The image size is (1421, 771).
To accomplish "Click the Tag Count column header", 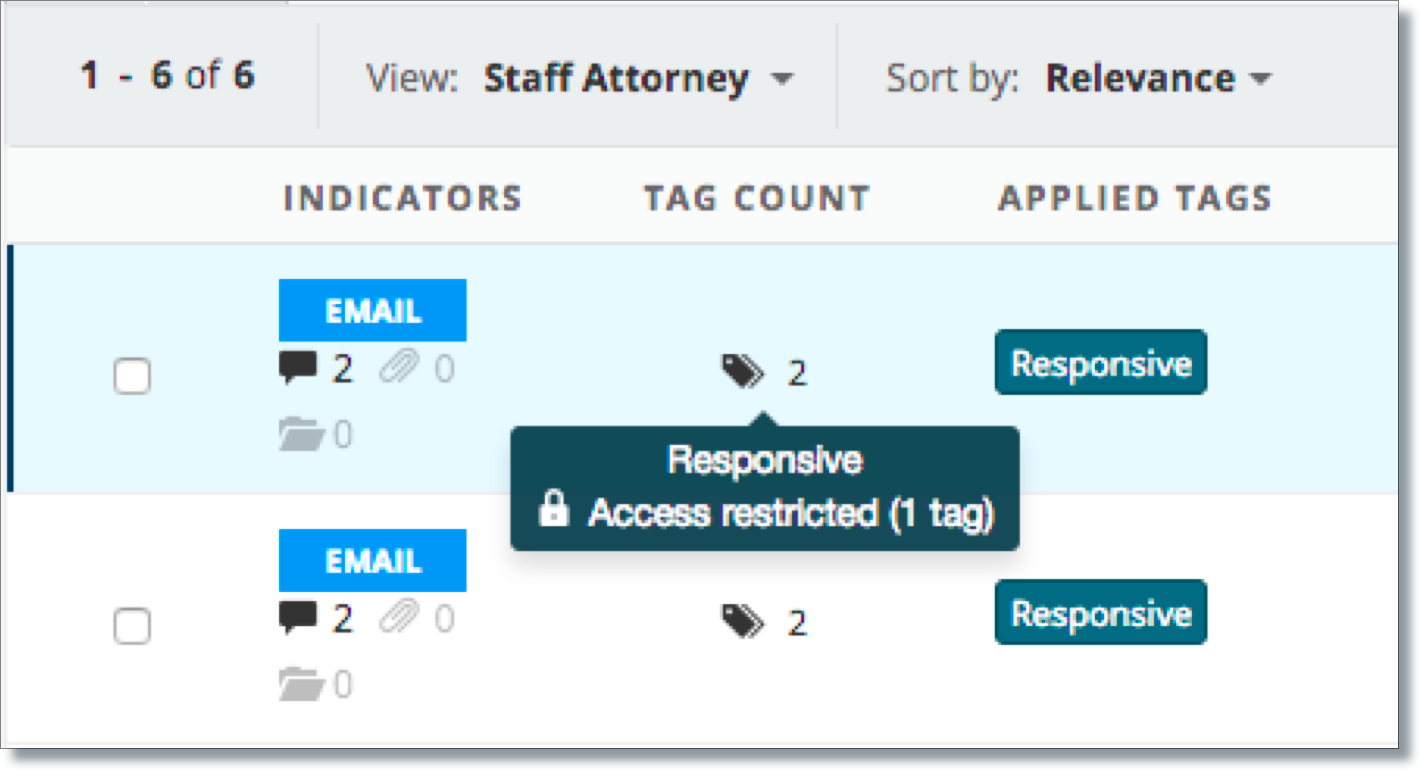I will [x=757, y=198].
